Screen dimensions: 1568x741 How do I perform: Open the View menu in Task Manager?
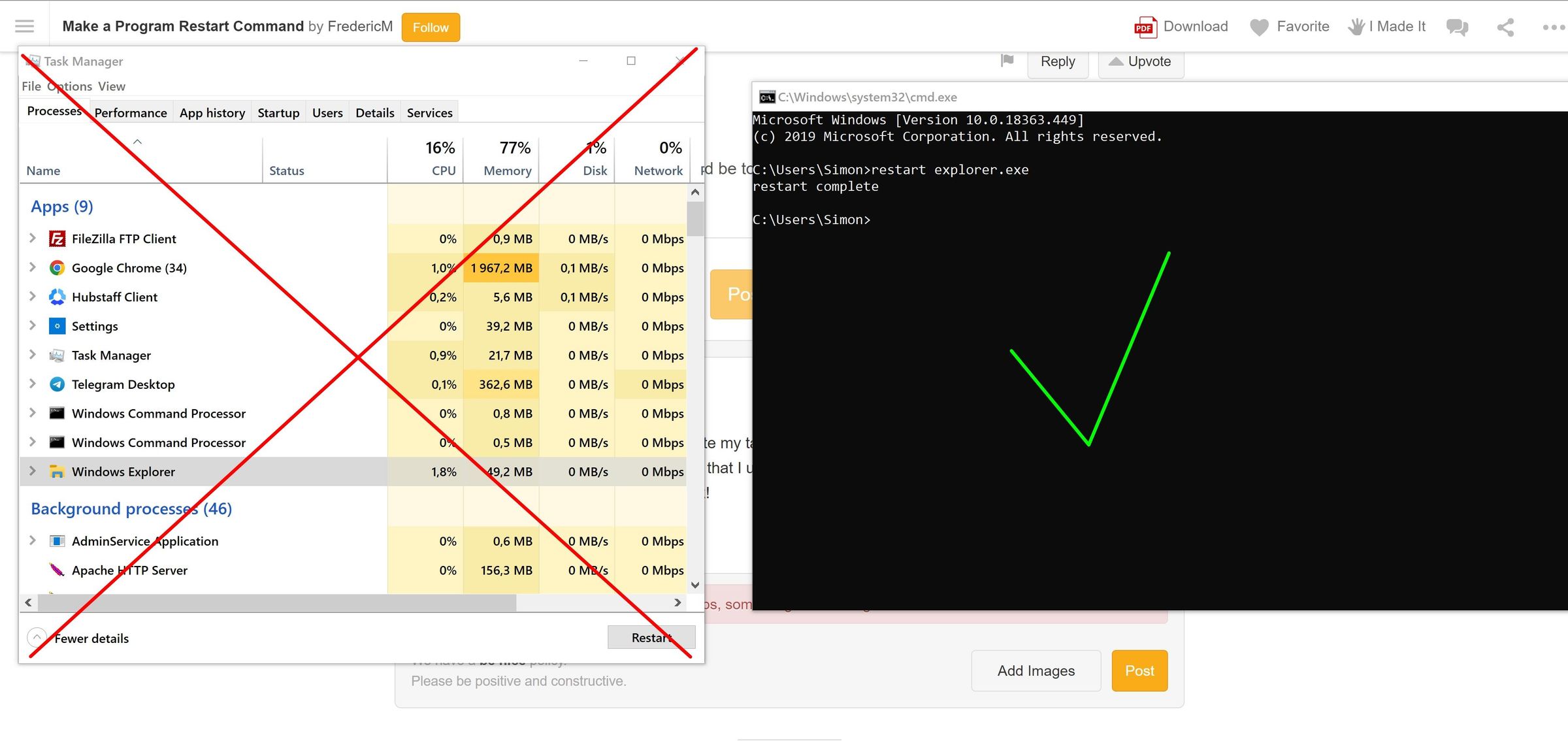tap(111, 86)
